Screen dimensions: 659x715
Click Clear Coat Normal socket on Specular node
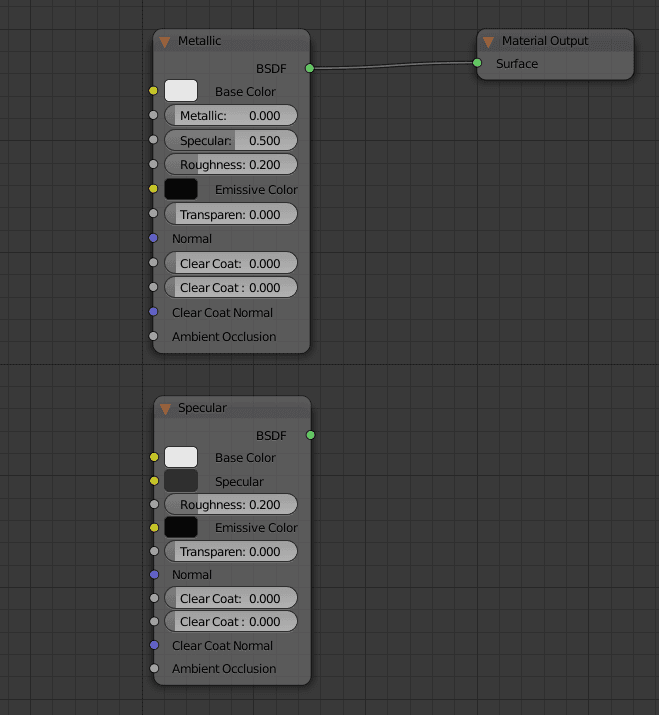point(154,645)
